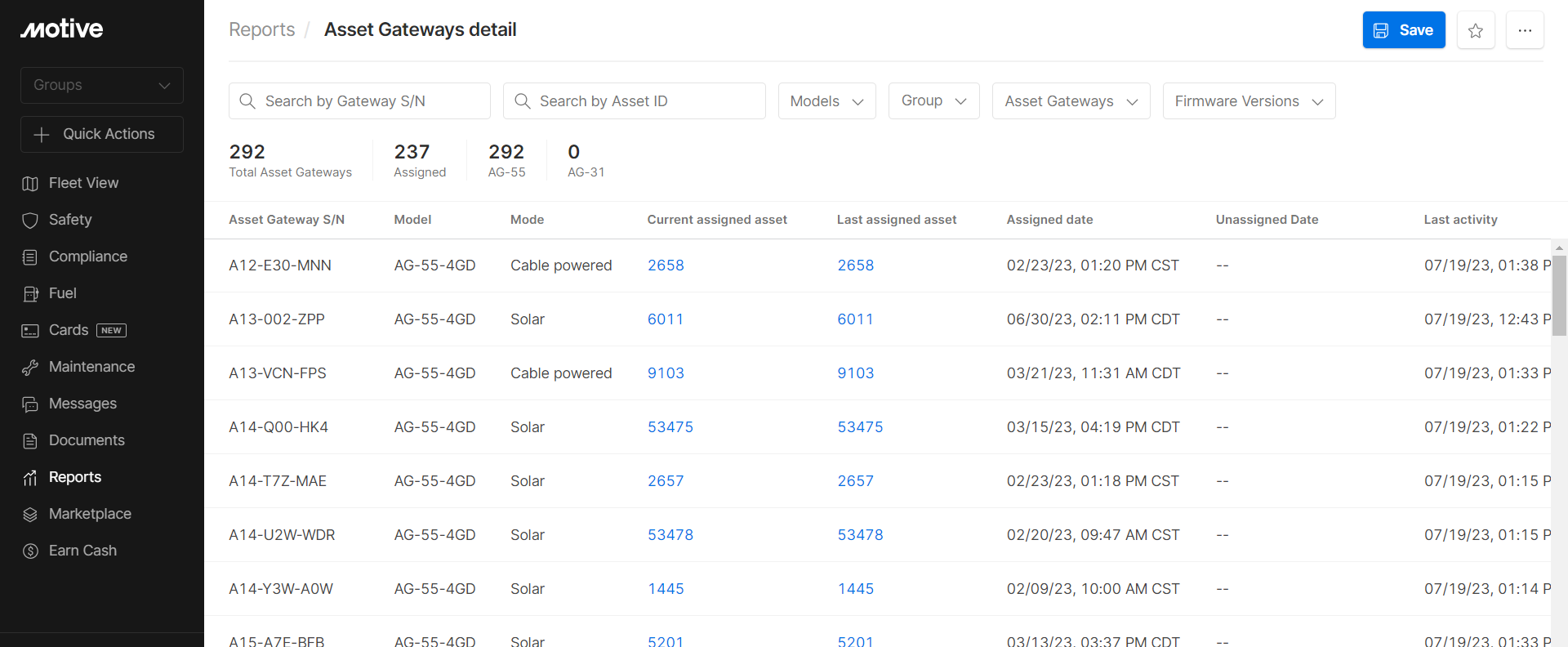The image size is (1568, 647).
Task: Click the Maintenance wrench icon
Action: [x=30, y=368]
